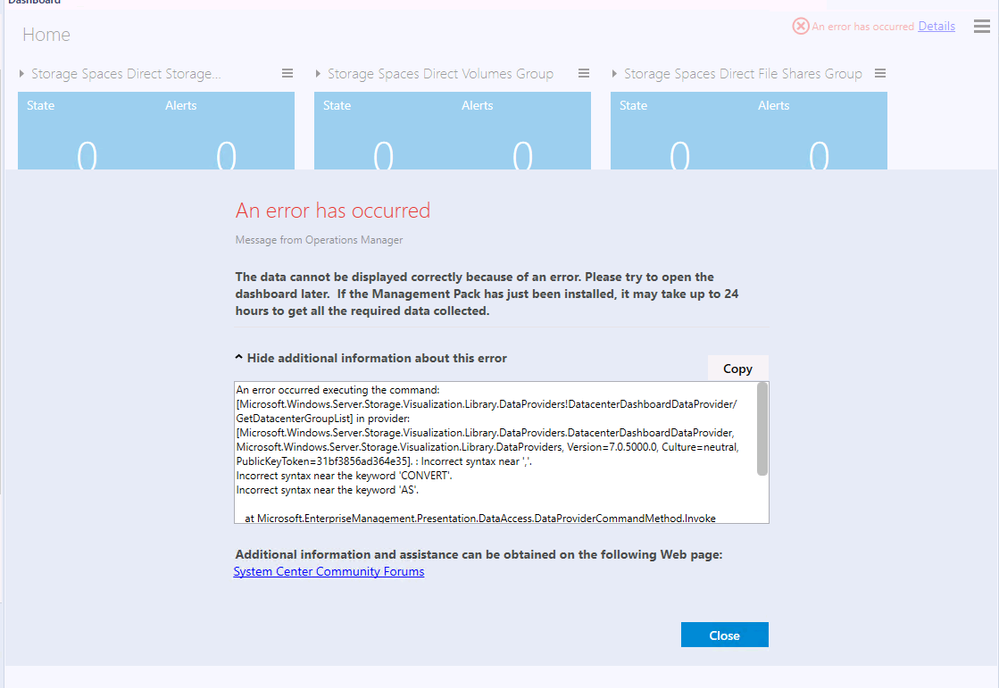The width and height of the screenshot is (999, 688).
Task: Click the 'An error has occurred' status text at top
Action: (863, 27)
